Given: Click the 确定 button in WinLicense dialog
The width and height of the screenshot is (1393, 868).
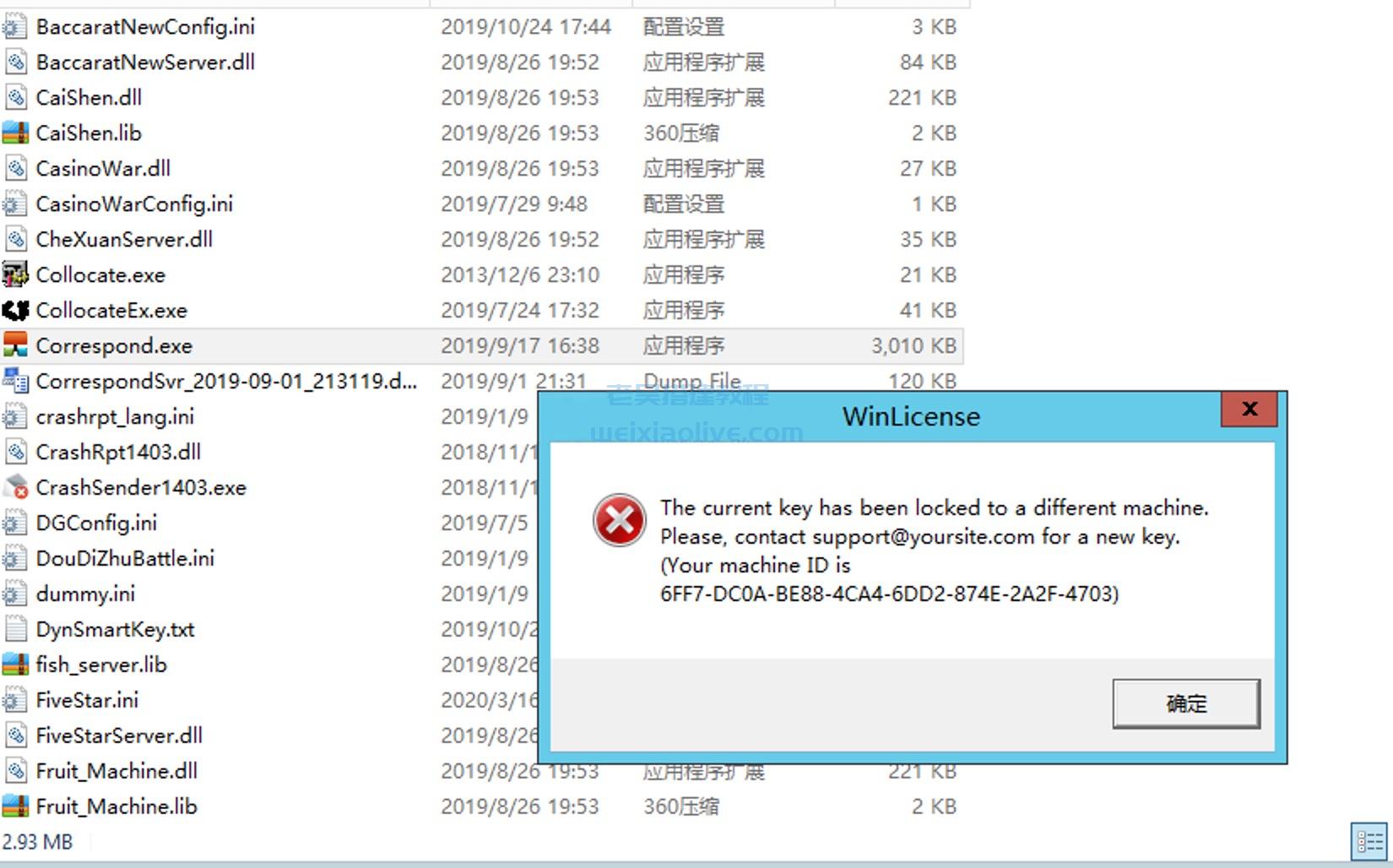Looking at the screenshot, I should point(1186,703).
